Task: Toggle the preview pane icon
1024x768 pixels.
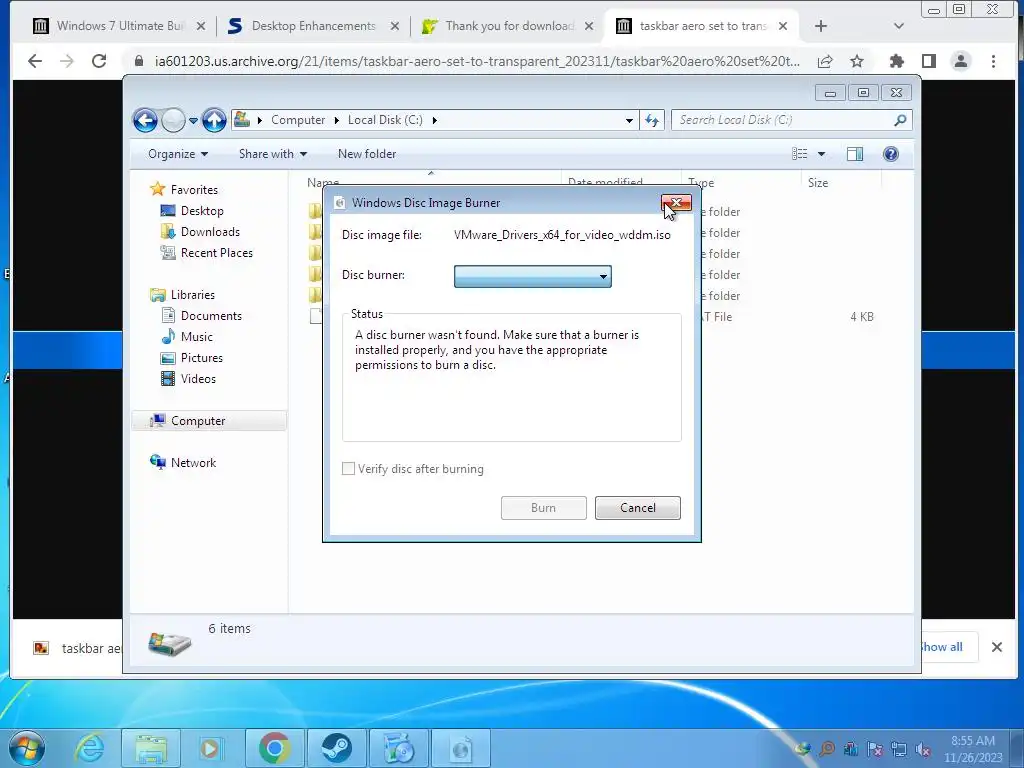Action: (x=855, y=154)
